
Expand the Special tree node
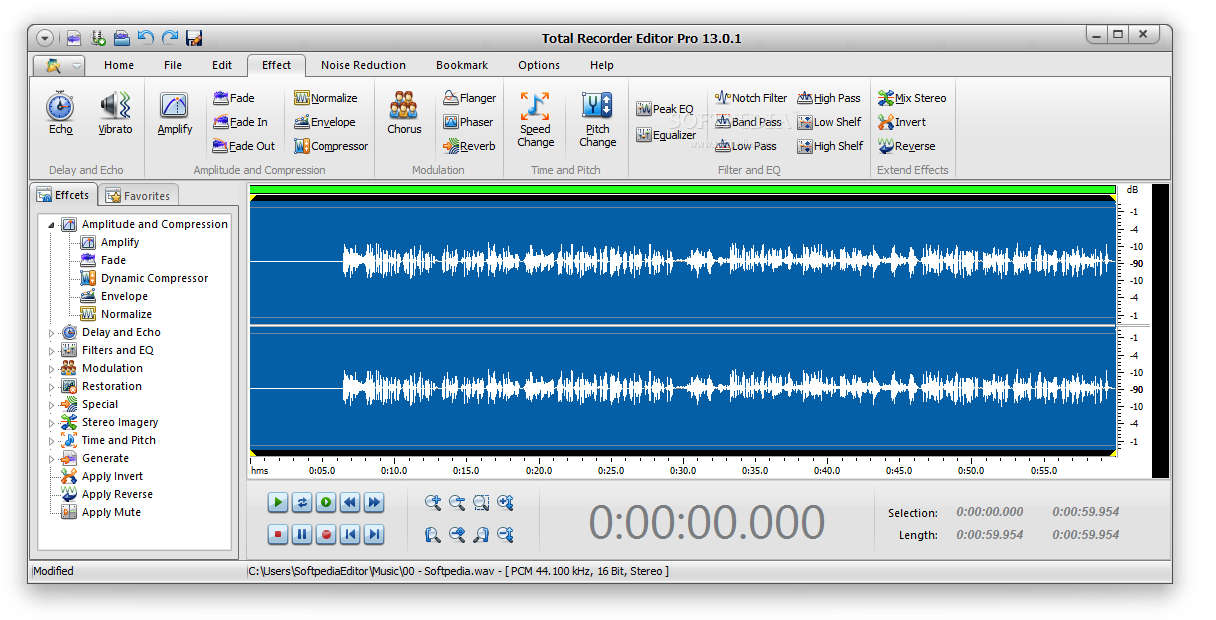[52, 405]
